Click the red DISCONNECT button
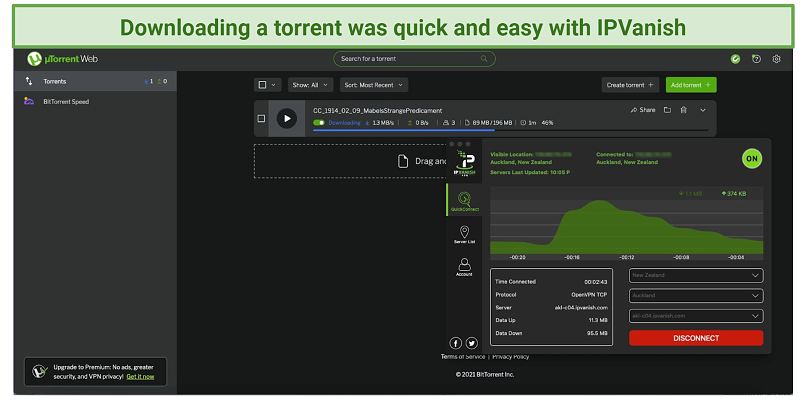Image resolution: width=806 pixels, height=400 pixels. click(696, 338)
